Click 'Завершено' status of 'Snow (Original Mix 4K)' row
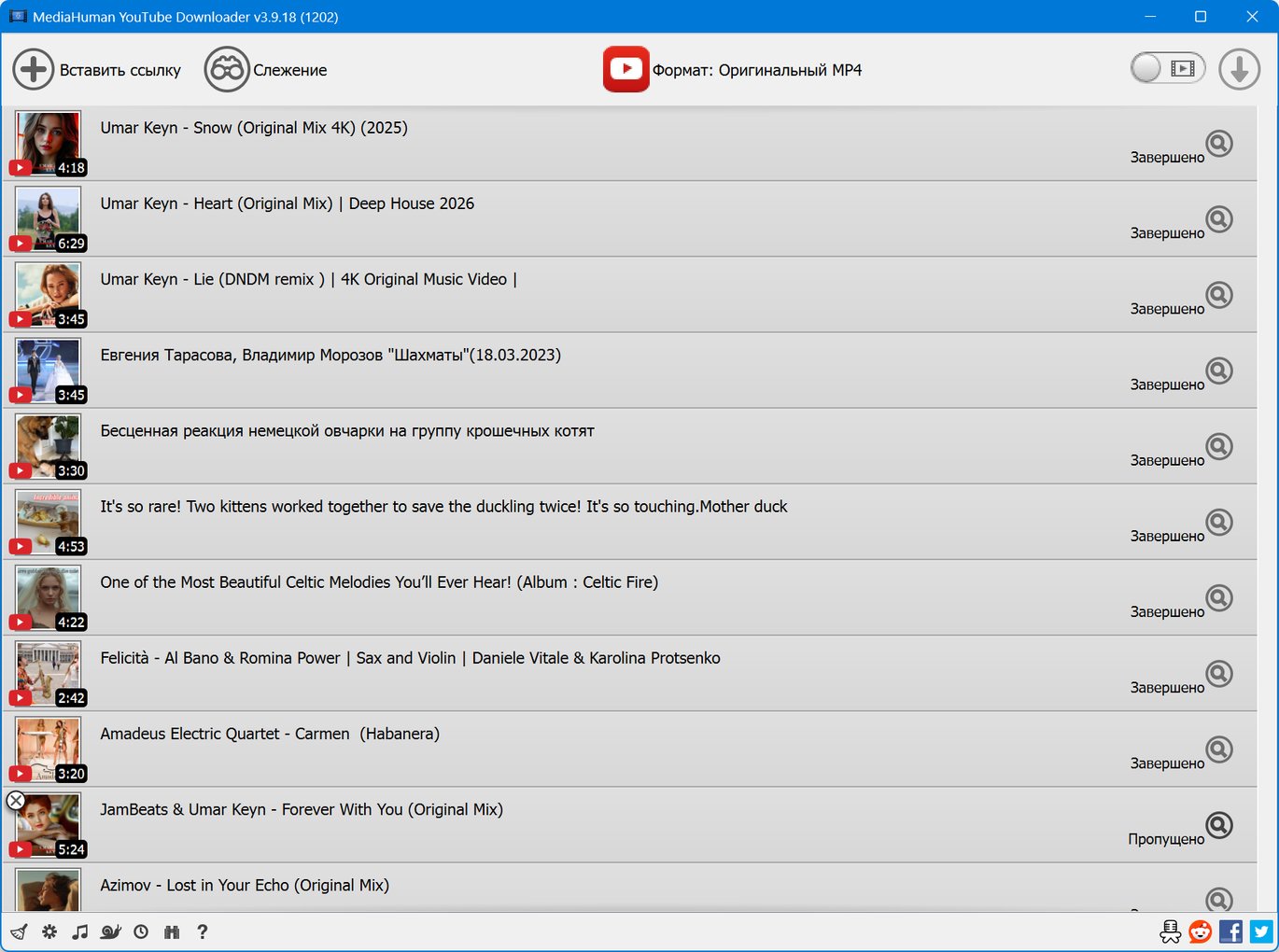 point(1167,158)
